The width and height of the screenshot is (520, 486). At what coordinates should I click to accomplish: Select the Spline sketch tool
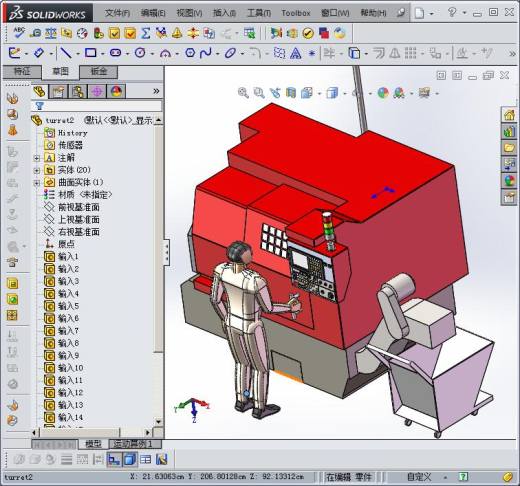click(x=206, y=53)
